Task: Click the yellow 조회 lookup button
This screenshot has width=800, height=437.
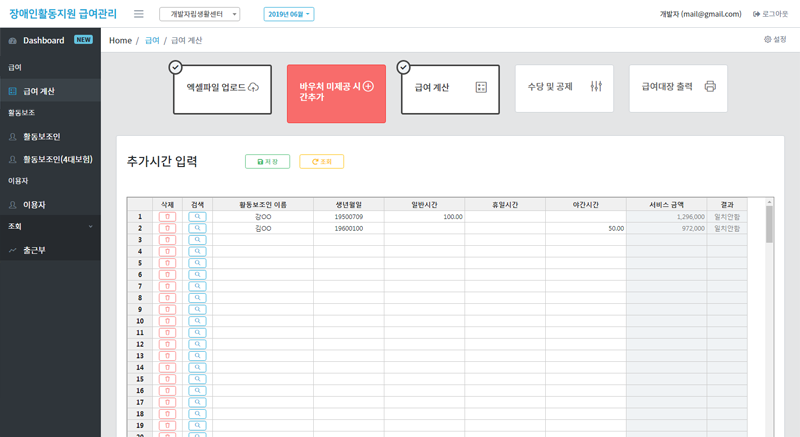Action: [321, 161]
